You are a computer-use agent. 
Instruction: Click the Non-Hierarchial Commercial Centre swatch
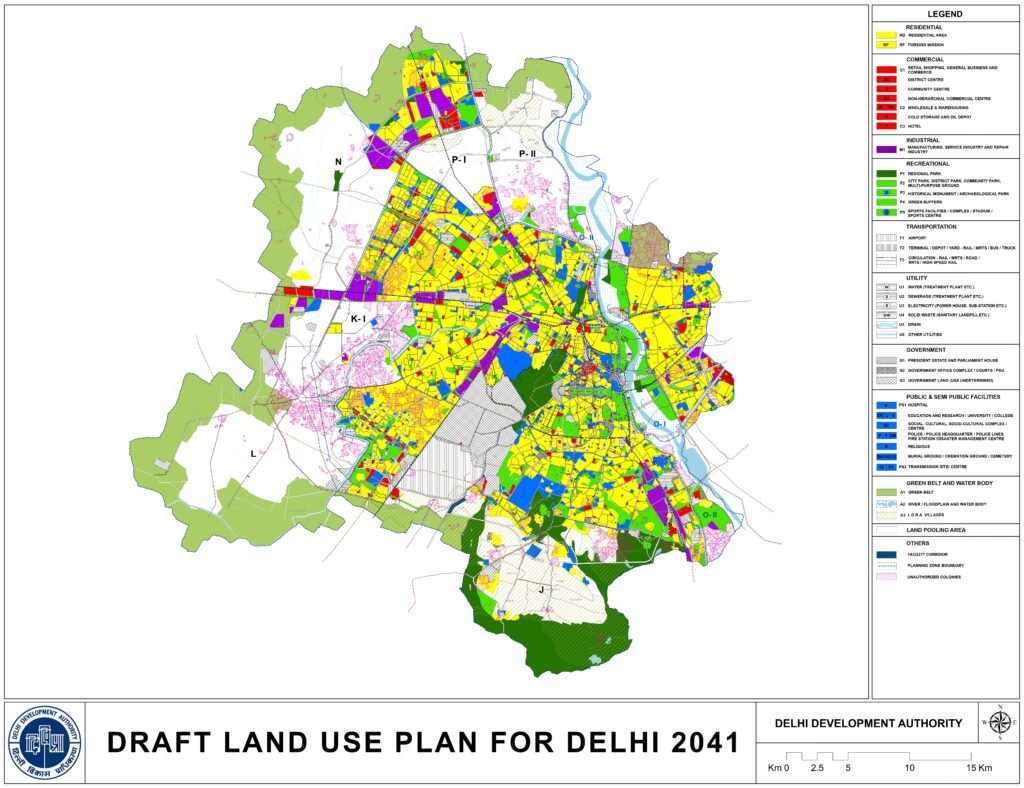tap(886, 98)
